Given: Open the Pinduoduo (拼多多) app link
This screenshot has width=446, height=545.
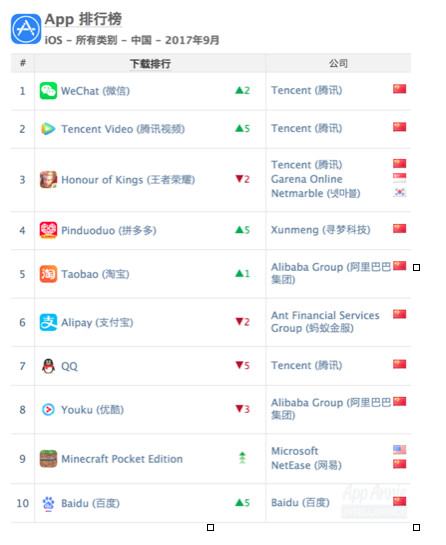Looking at the screenshot, I should coord(109,230).
